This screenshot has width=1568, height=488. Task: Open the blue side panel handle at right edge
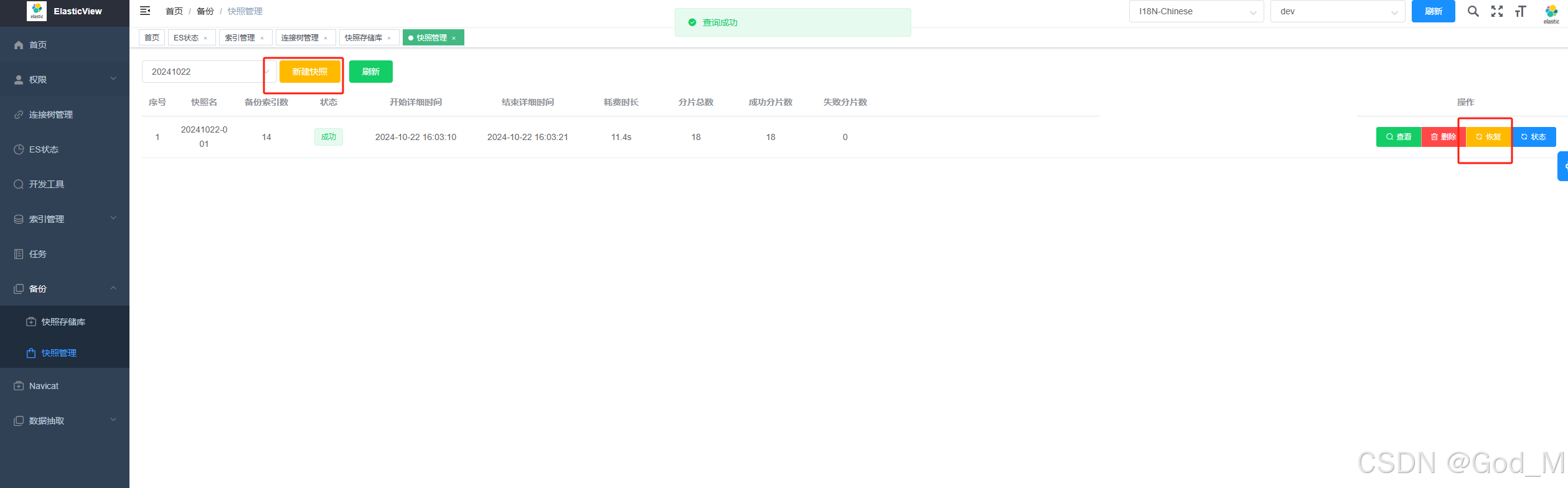[1563, 166]
